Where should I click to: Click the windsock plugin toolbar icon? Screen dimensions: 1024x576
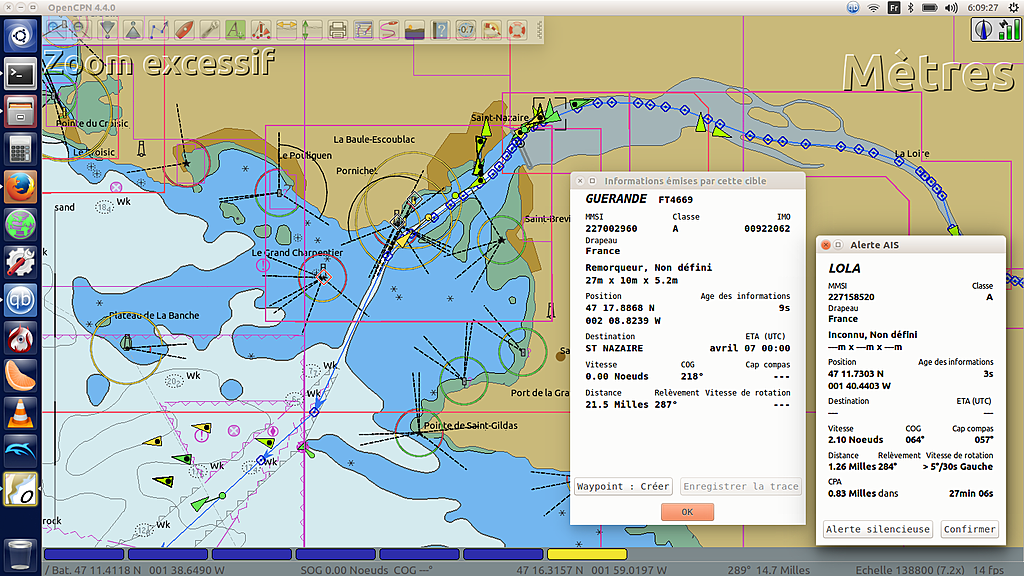[x=491, y=29]
